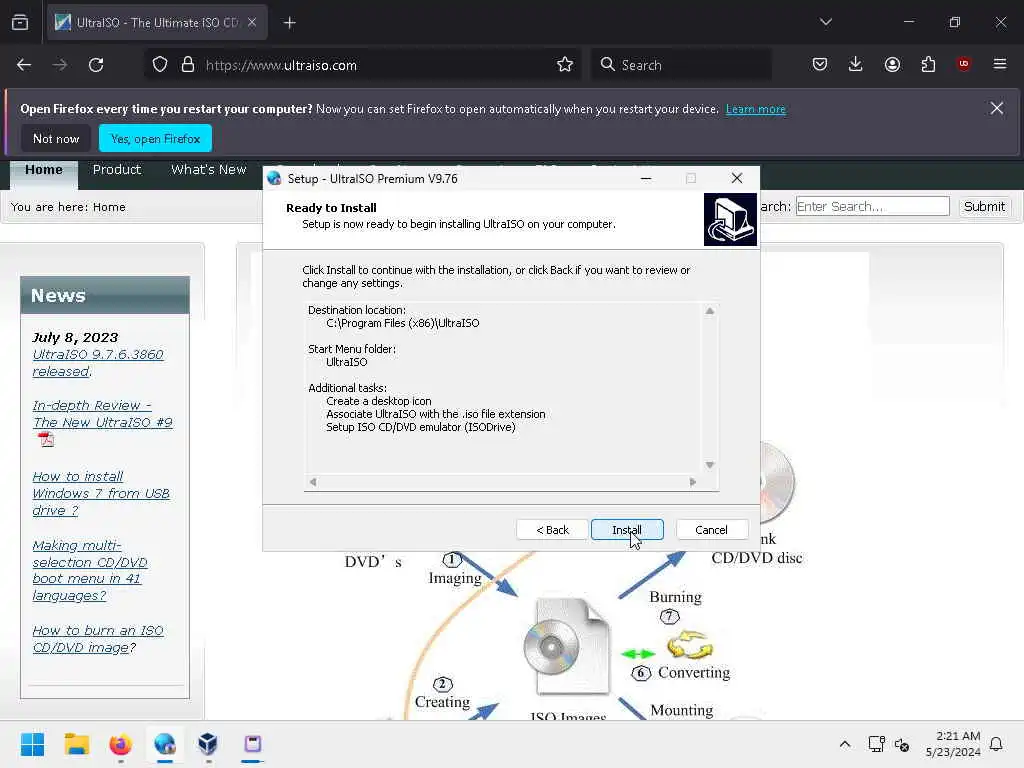Click the website Enter Search field
1024x768 pixels.
[x=872, y=206]
